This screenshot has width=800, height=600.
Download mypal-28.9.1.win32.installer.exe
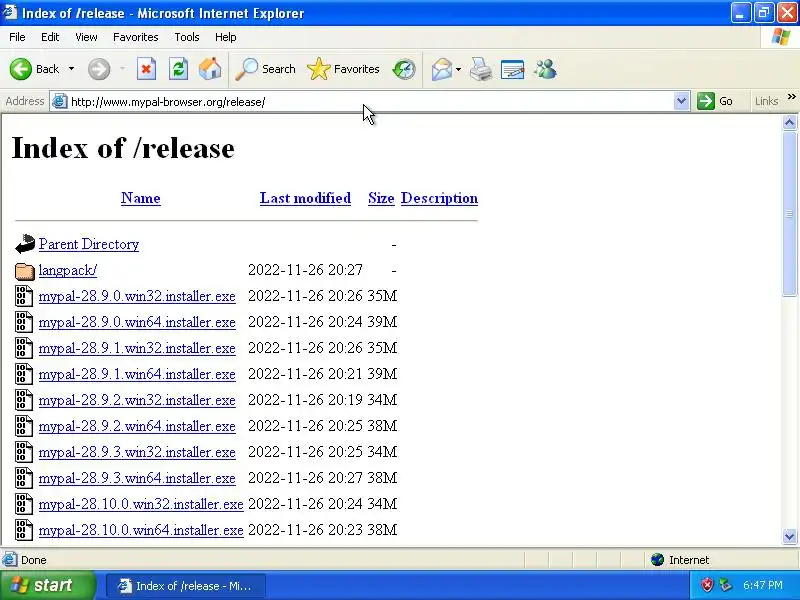click(137, 348)
